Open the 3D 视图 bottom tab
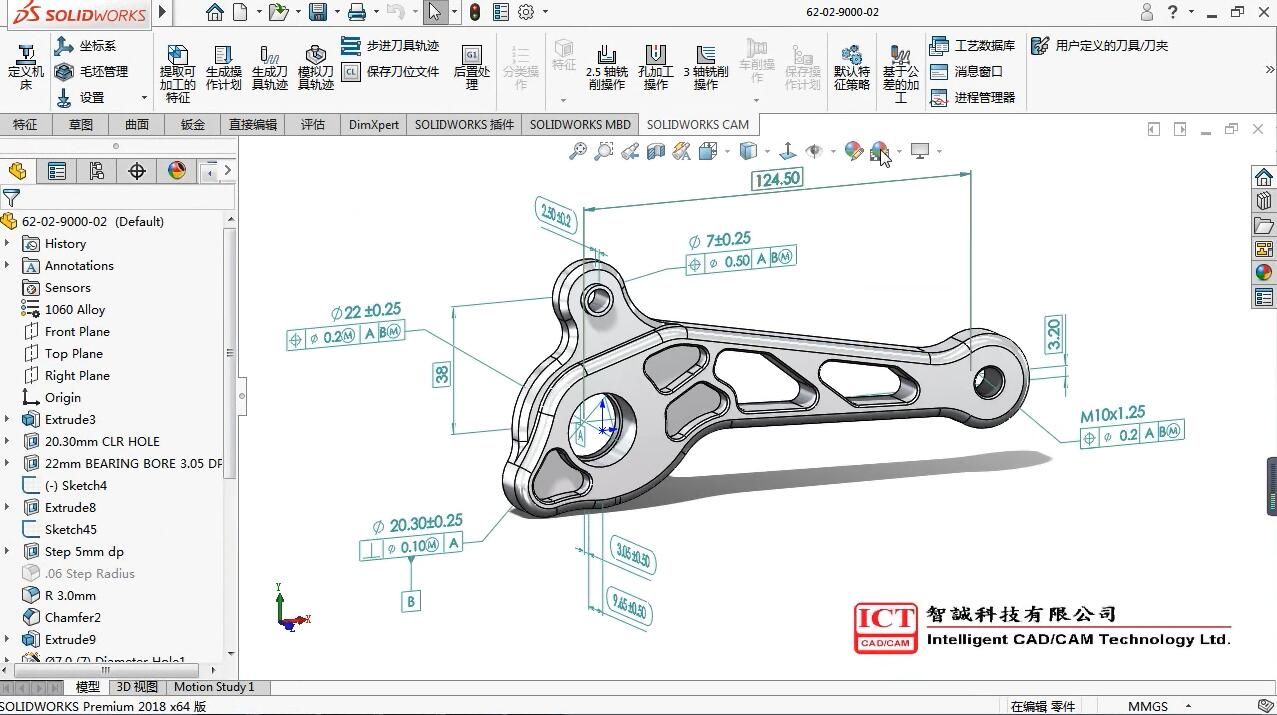1277x715 pixels. [x=137, y=687]
